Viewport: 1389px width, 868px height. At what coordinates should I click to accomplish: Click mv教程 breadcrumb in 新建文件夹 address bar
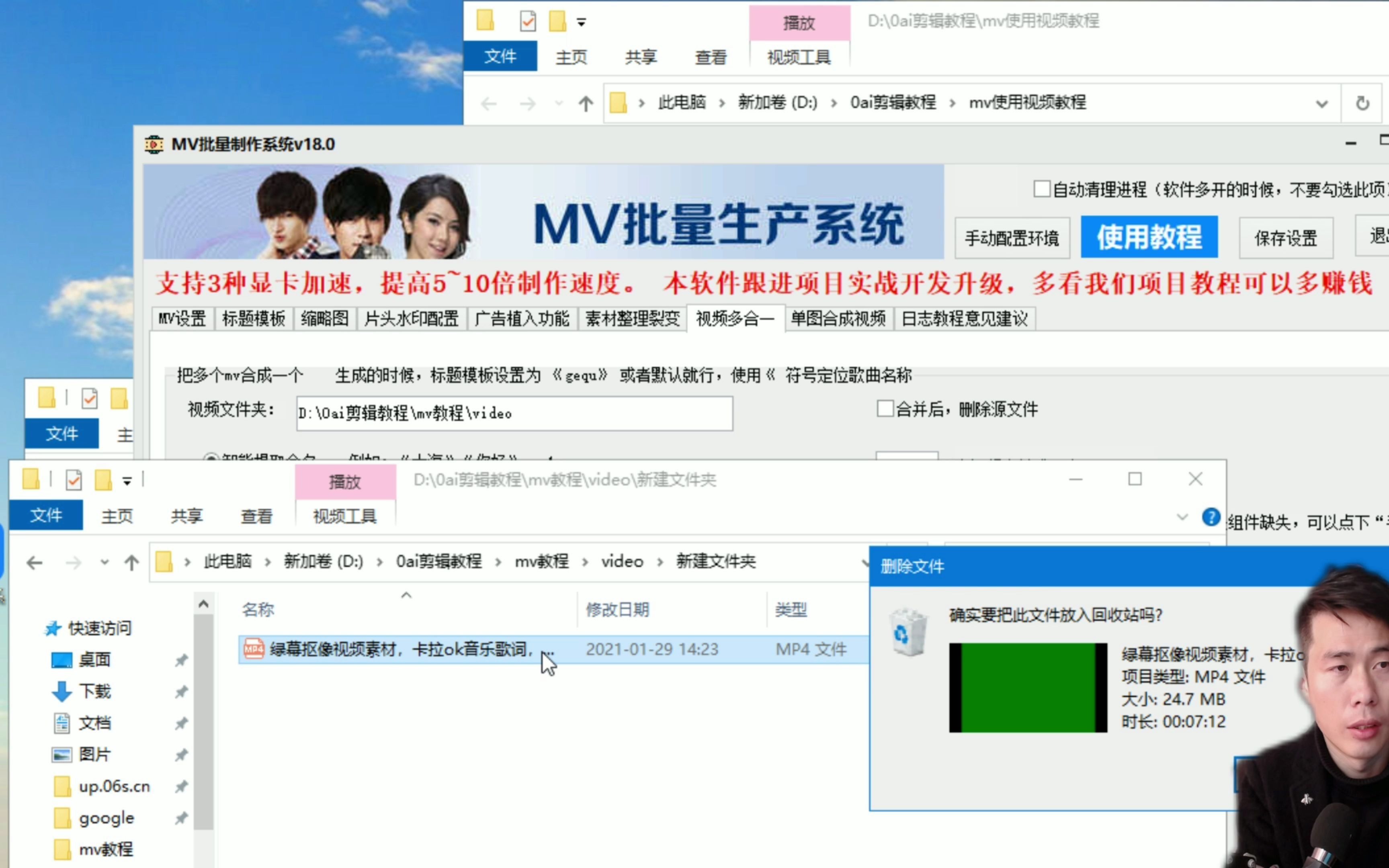tap(541, 561)
